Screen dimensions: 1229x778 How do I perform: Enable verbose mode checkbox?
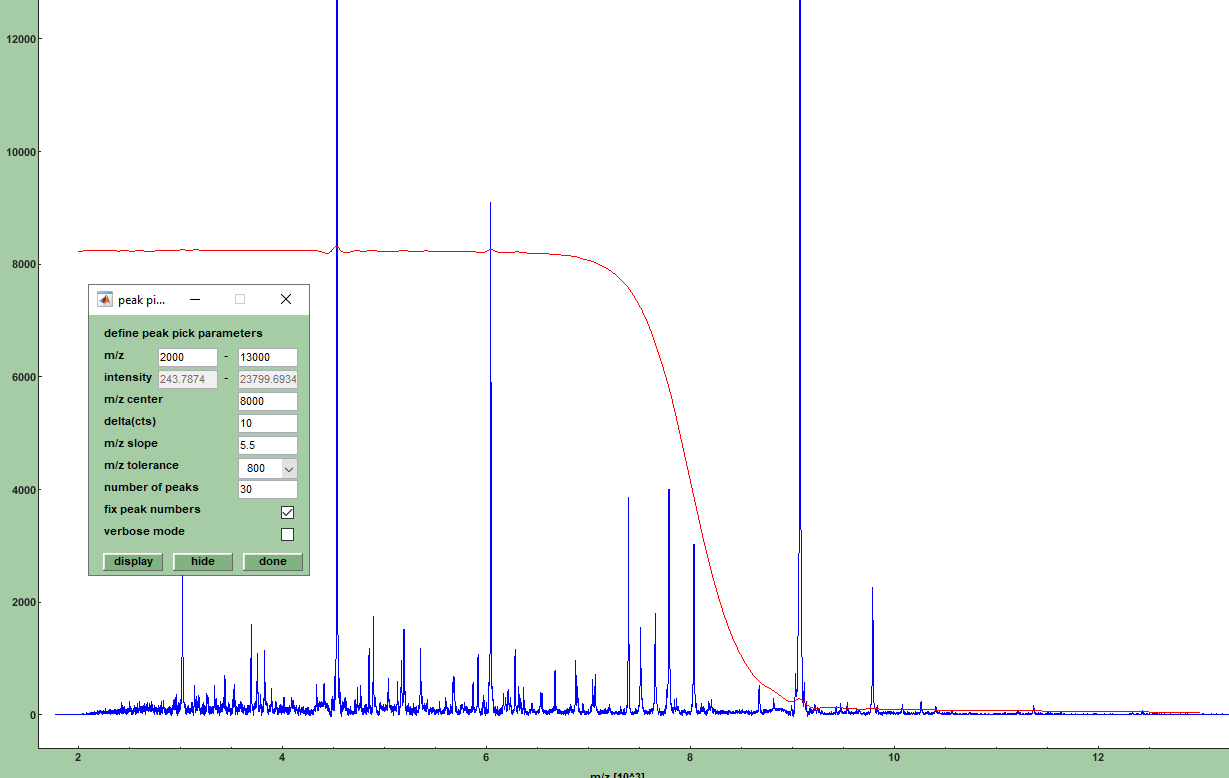[x=287, y=534]
